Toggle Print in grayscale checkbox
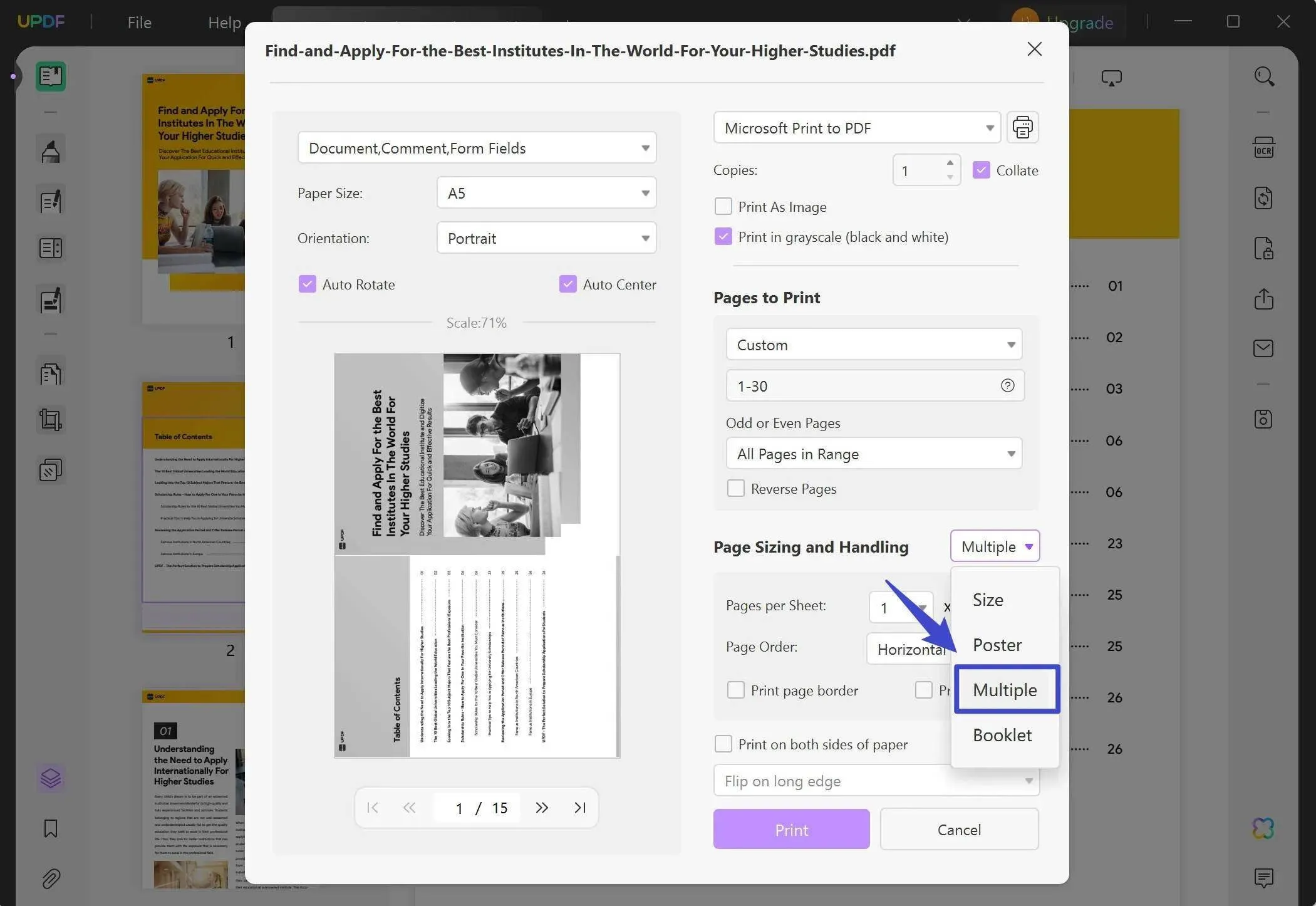 (x=723, y=237)
